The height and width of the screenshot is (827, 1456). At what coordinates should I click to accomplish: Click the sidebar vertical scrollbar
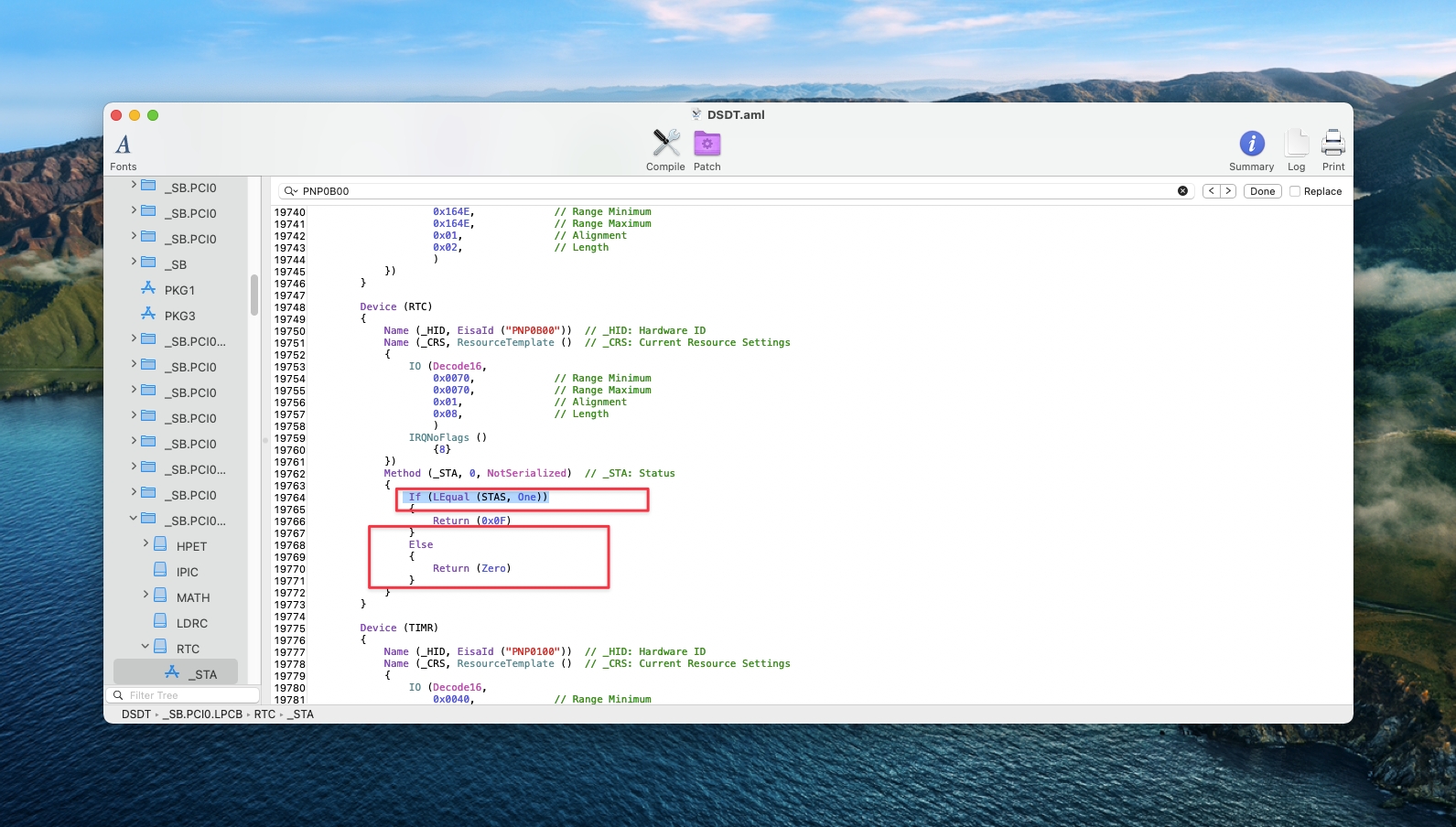[x=254, y=295]
